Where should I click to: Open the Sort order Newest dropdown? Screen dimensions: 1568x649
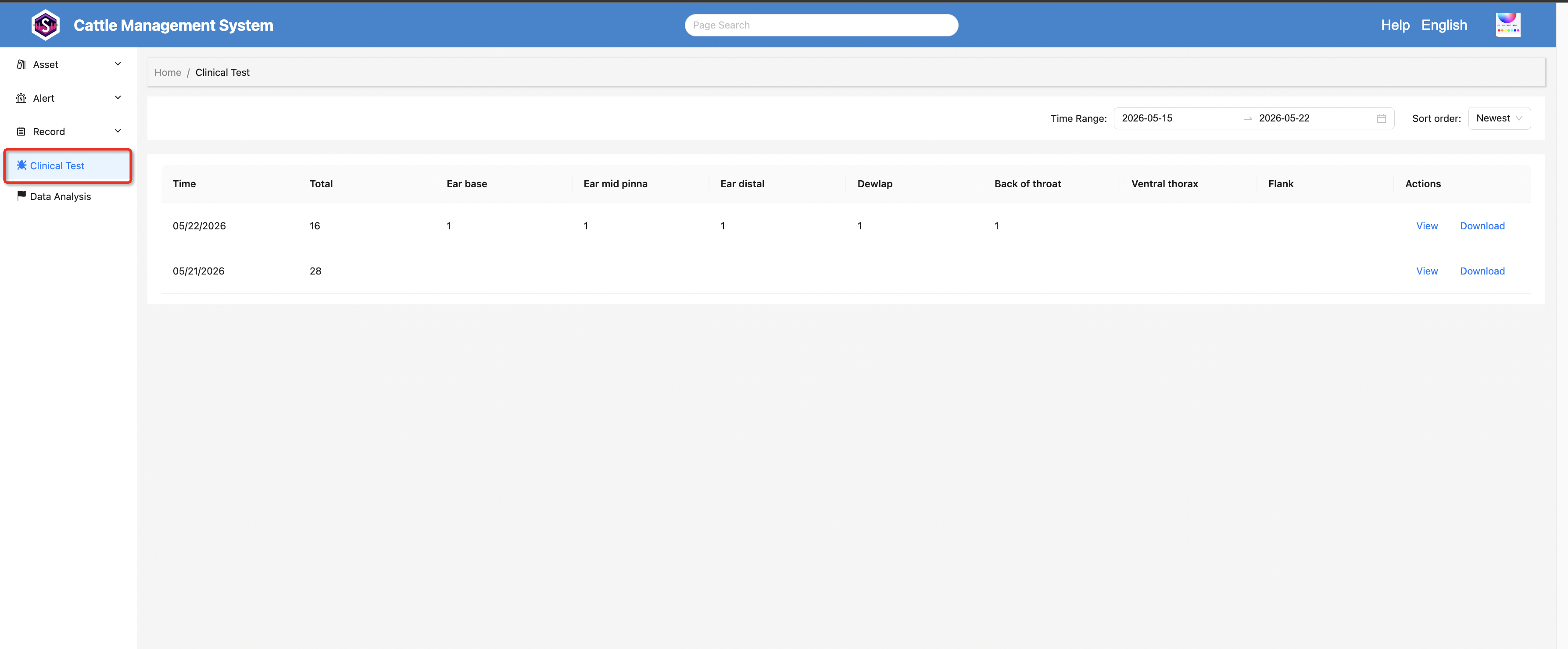[1499, 118]
